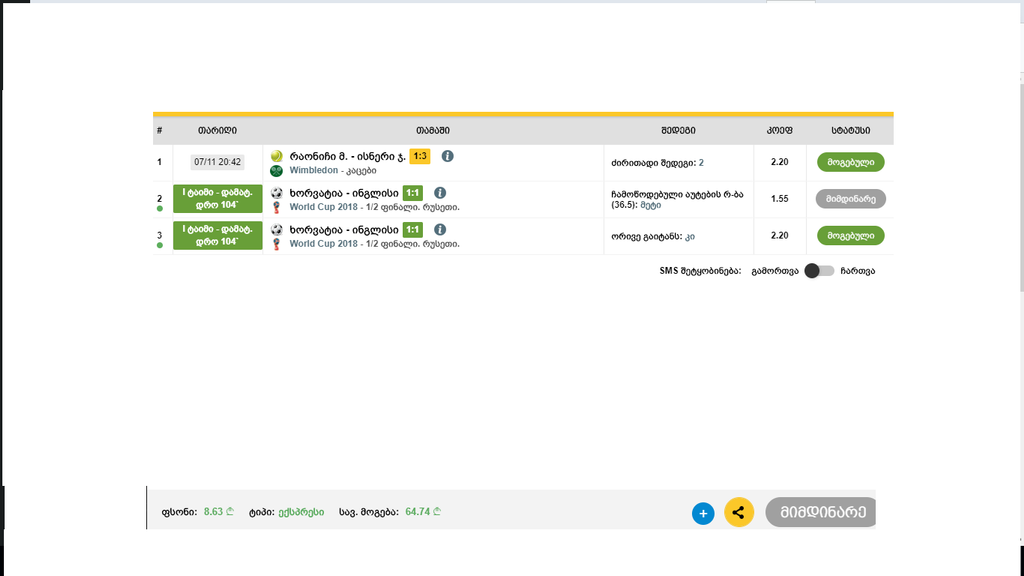Click the soccer ball icon in row 3
This screenshot has width=1024, height=576.
pyautogui.click(x=276, y=229)
